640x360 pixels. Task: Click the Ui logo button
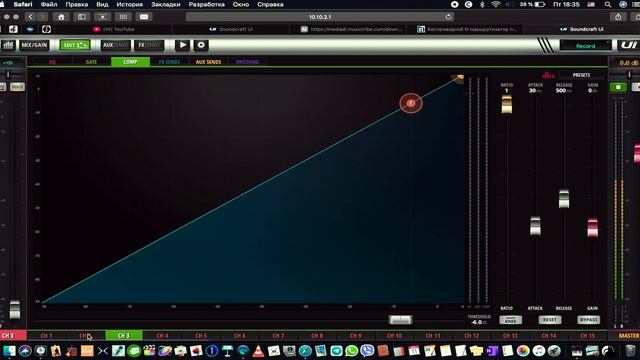(629, 45)
